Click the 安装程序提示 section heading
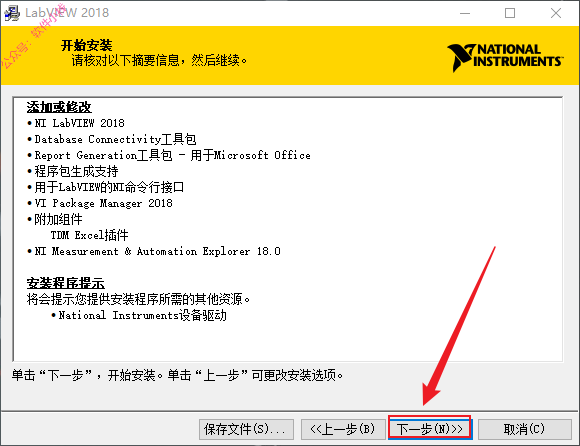 pos(66,283)
